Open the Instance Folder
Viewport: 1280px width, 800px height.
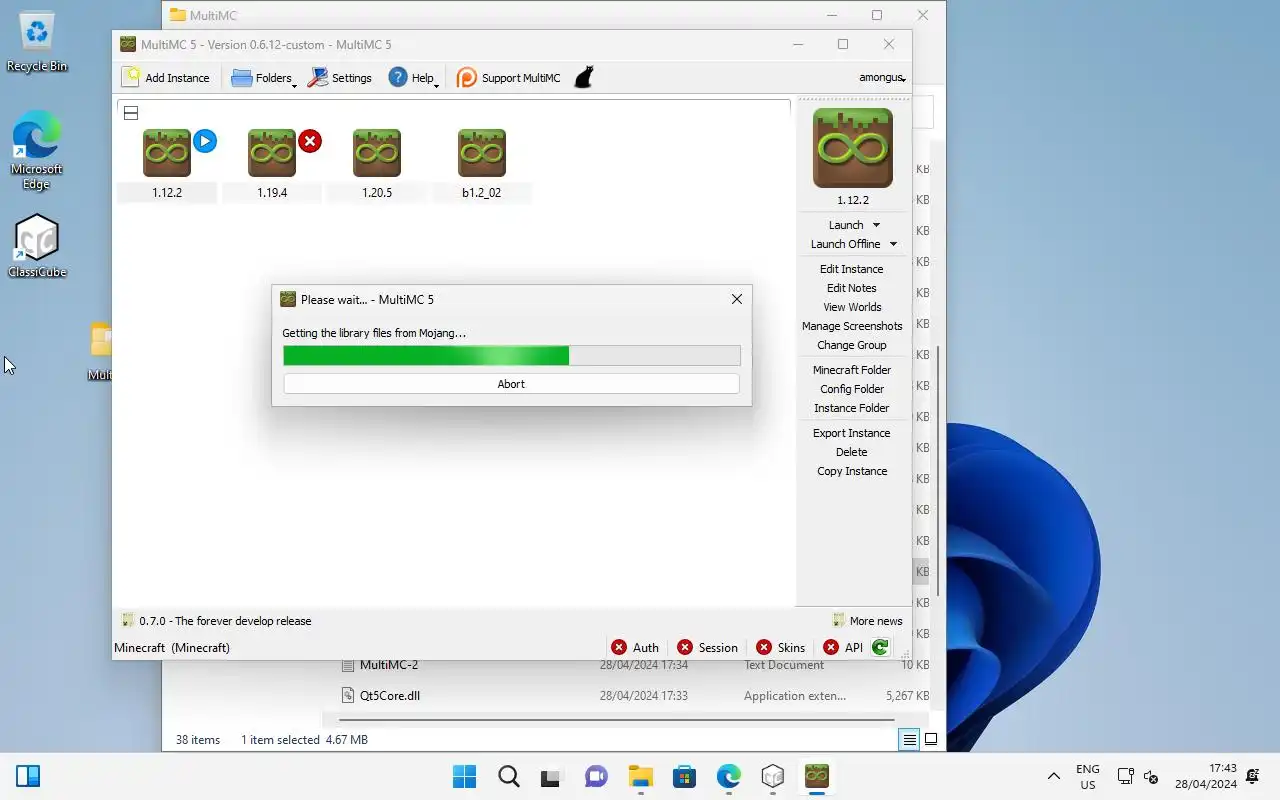click(852, 408)
